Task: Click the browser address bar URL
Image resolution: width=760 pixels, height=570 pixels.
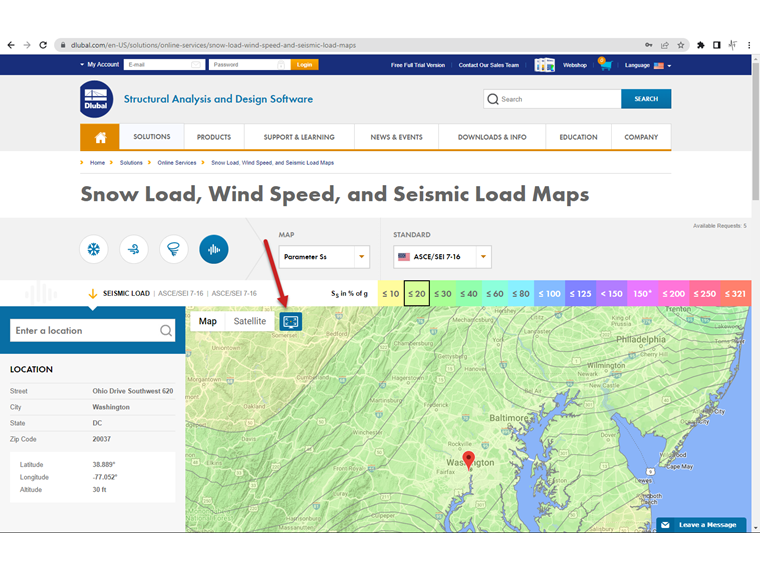Action: [x=213, y=45]
